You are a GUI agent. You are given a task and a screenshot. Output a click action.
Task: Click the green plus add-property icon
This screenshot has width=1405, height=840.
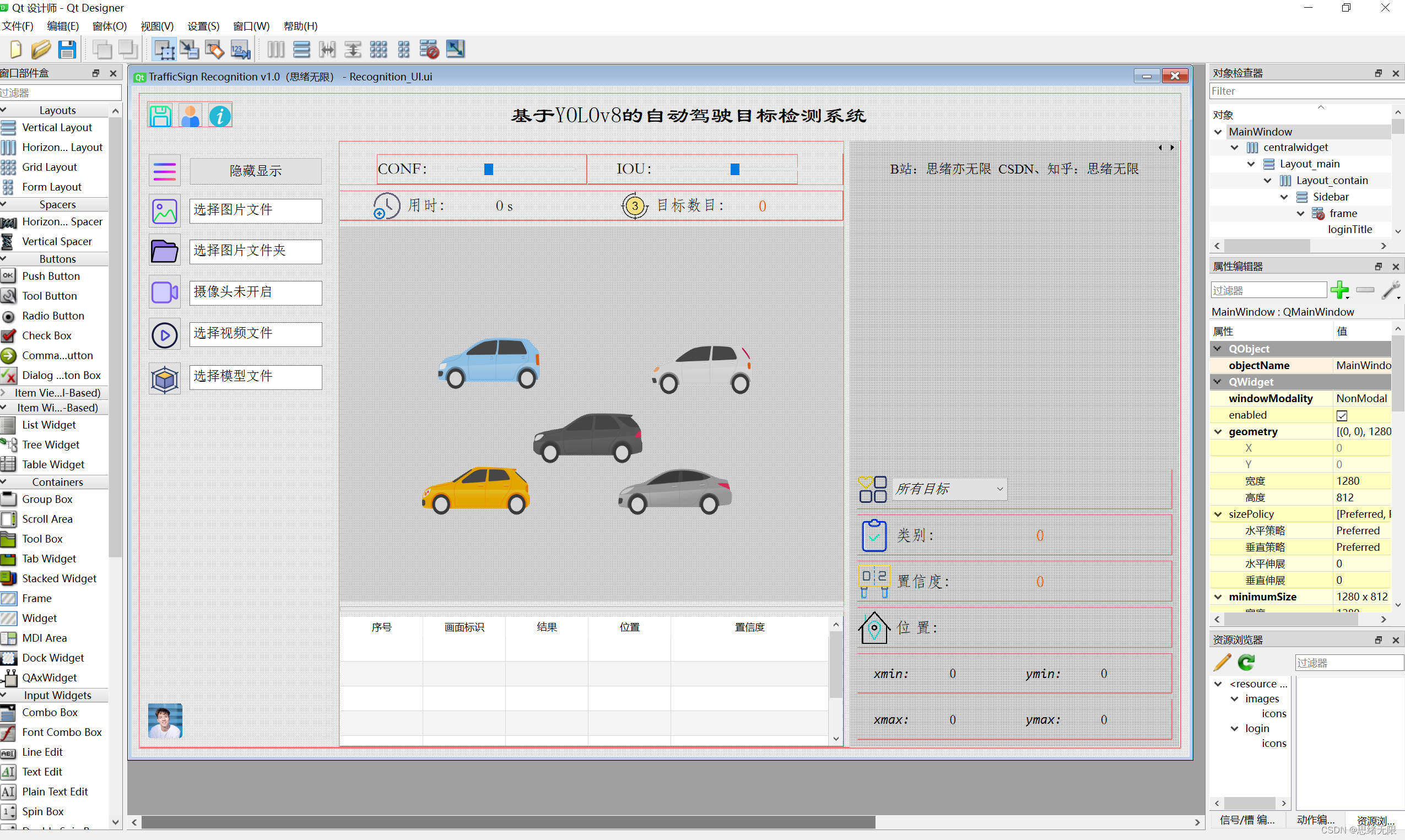1339,290
